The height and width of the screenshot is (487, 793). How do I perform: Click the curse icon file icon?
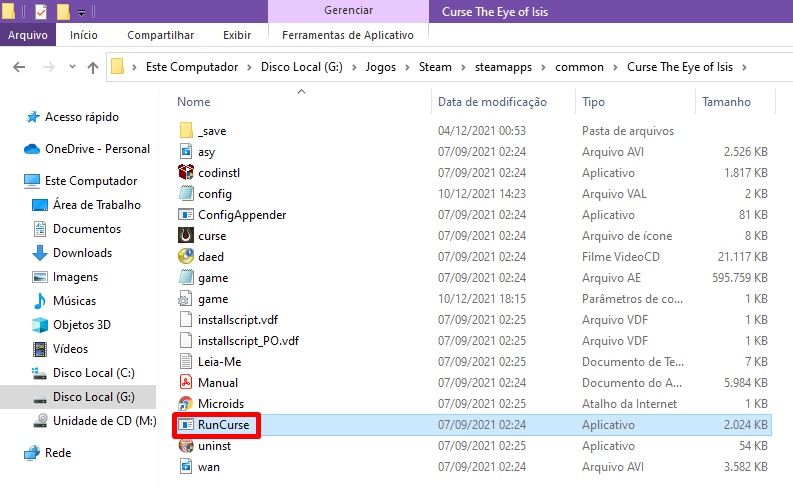point(186,235)
